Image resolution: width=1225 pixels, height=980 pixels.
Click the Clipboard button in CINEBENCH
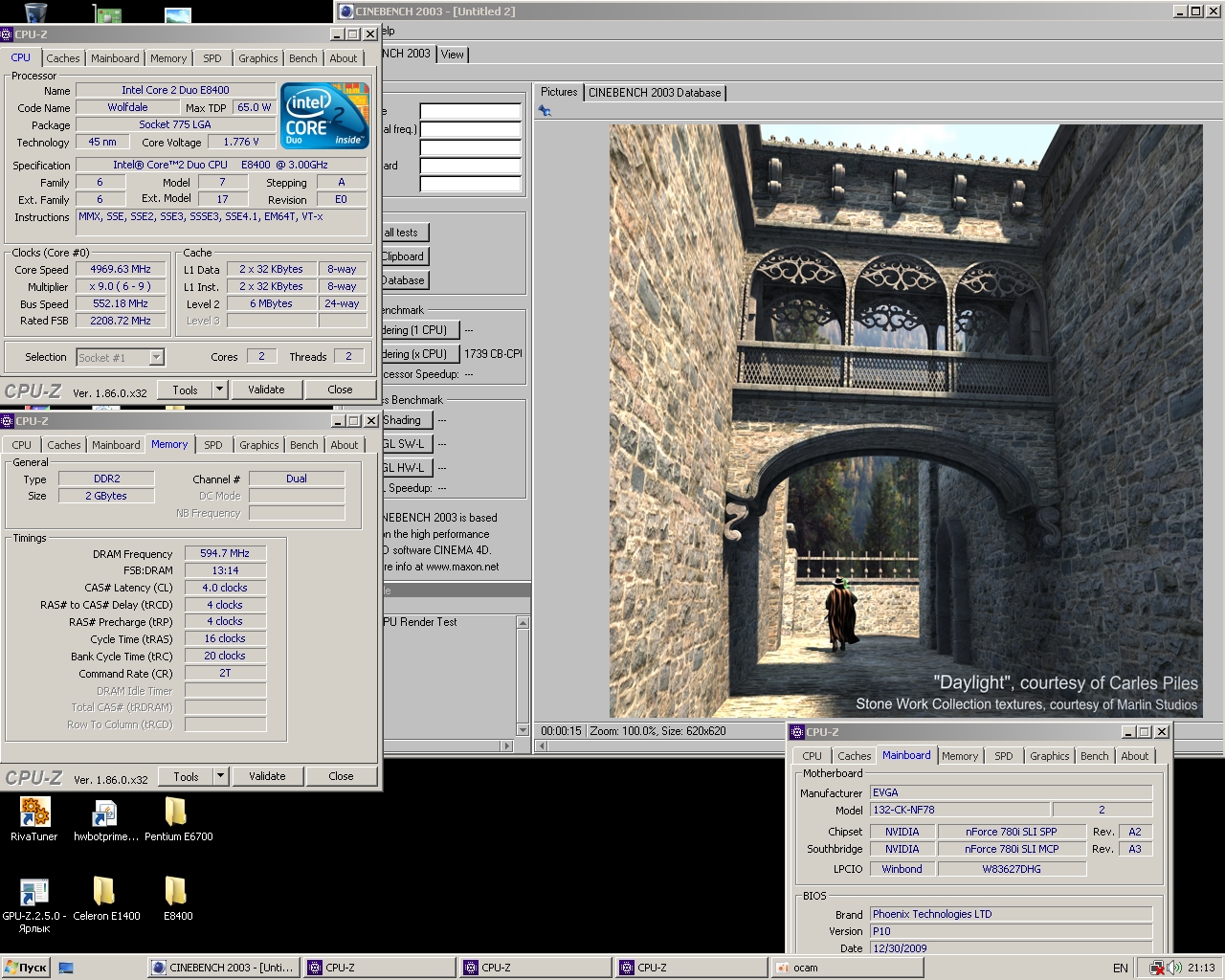coord(406,256)
